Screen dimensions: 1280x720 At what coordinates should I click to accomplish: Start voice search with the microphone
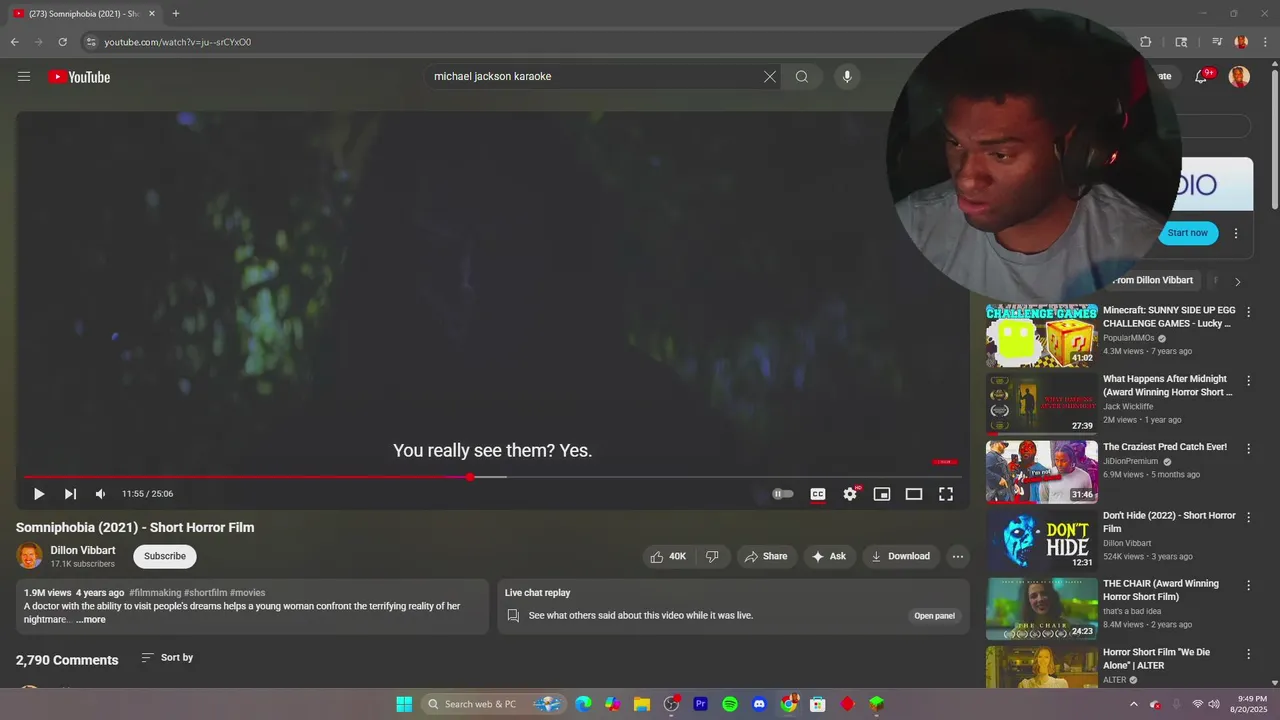pos(847,77)
